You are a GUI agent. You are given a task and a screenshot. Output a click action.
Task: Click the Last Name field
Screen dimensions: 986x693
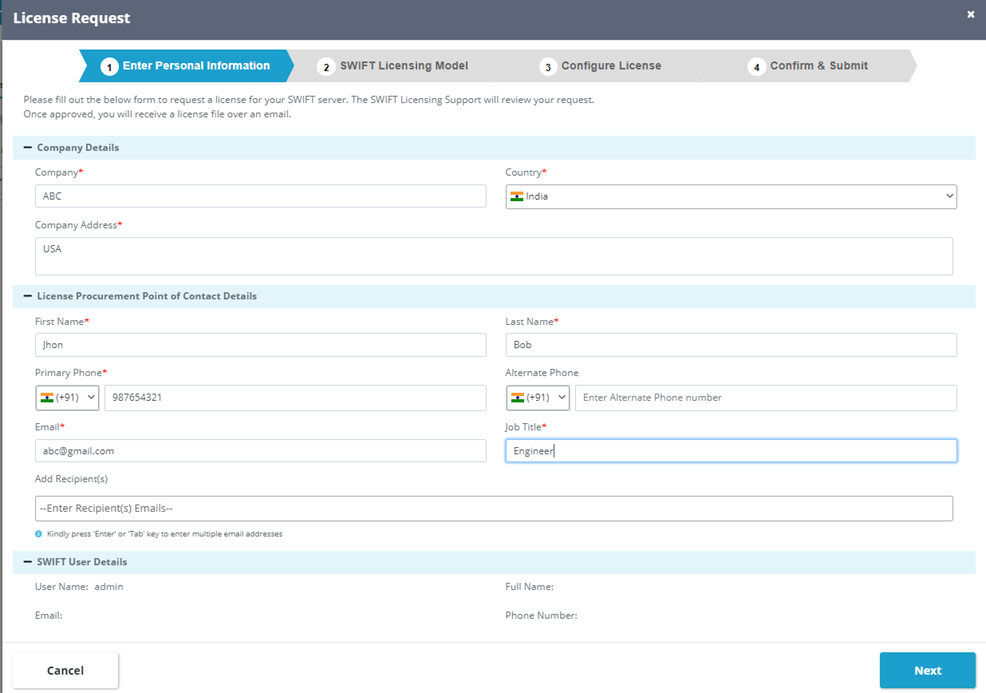[x=731, y=345]
